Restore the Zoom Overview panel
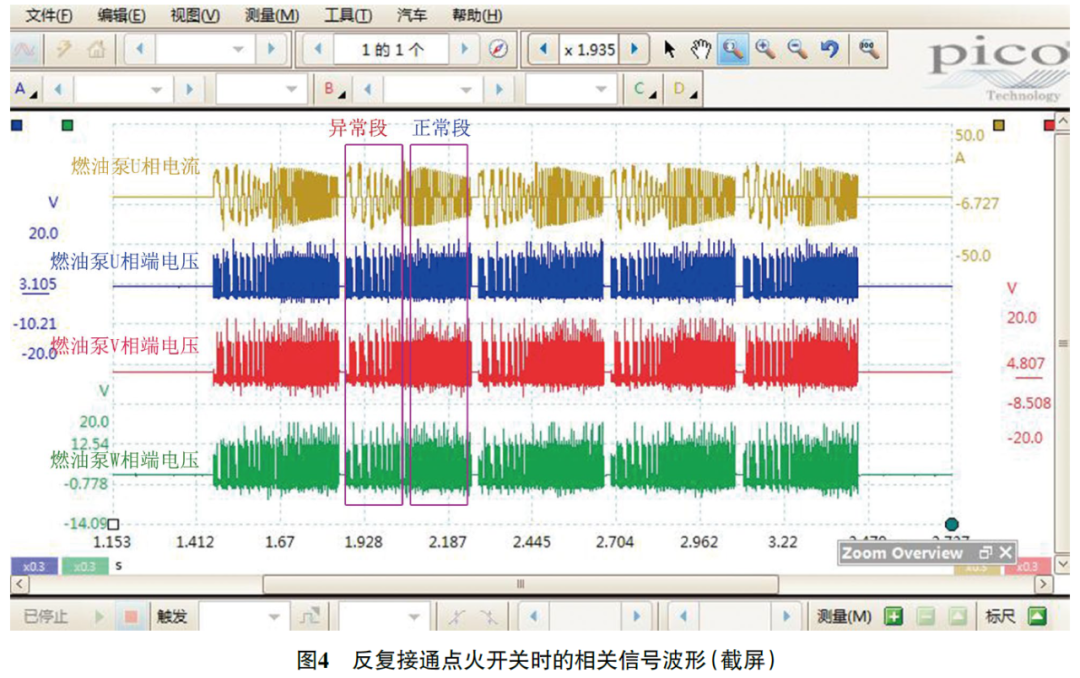Screen dimensions: 1080x678 [x=986, y=553]
